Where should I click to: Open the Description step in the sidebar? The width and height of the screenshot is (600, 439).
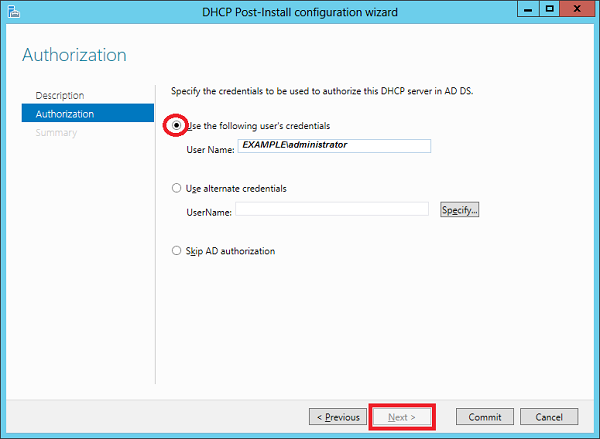point(60,95)
